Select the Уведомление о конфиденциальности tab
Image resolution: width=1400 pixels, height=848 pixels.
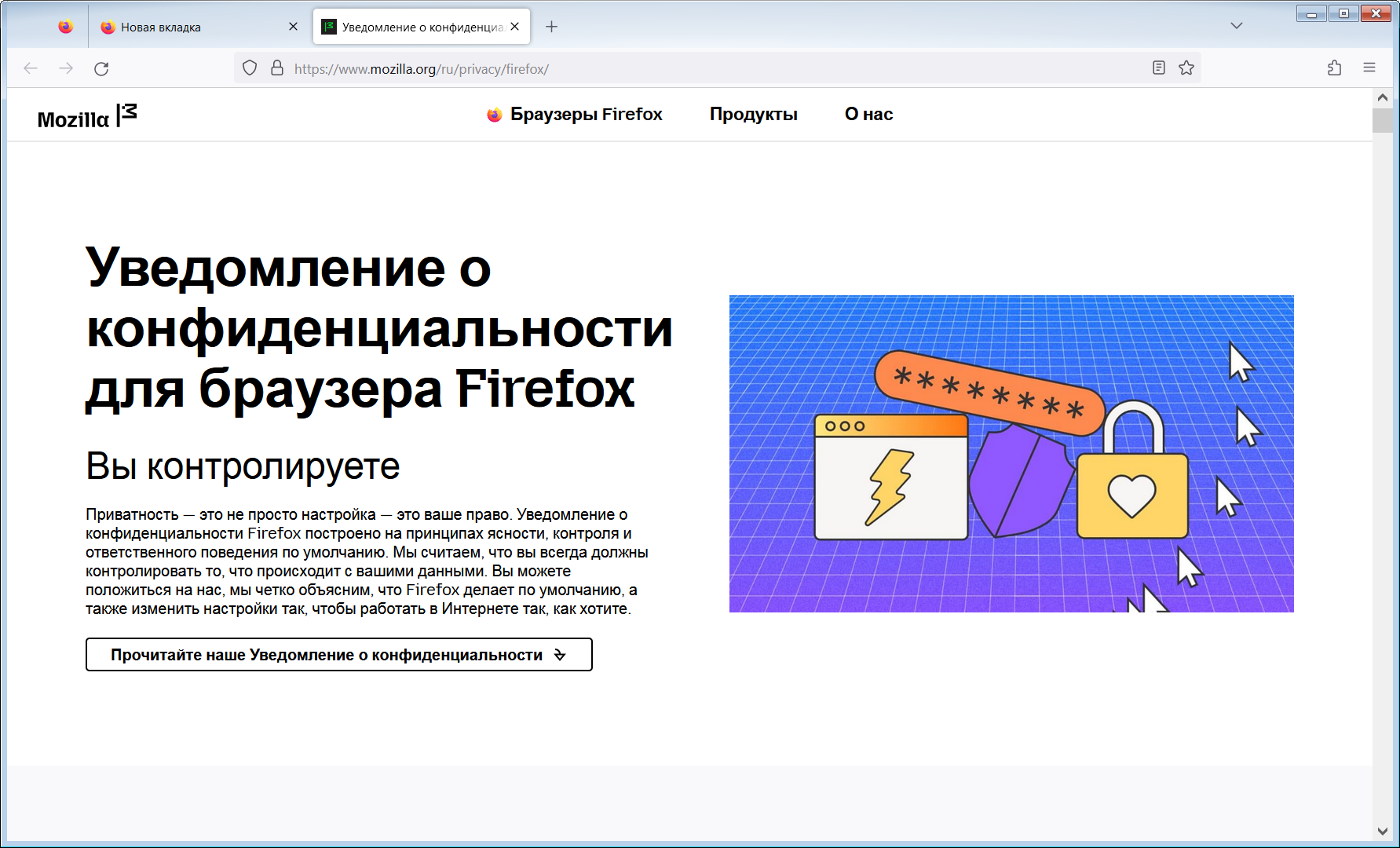[422, 27]
